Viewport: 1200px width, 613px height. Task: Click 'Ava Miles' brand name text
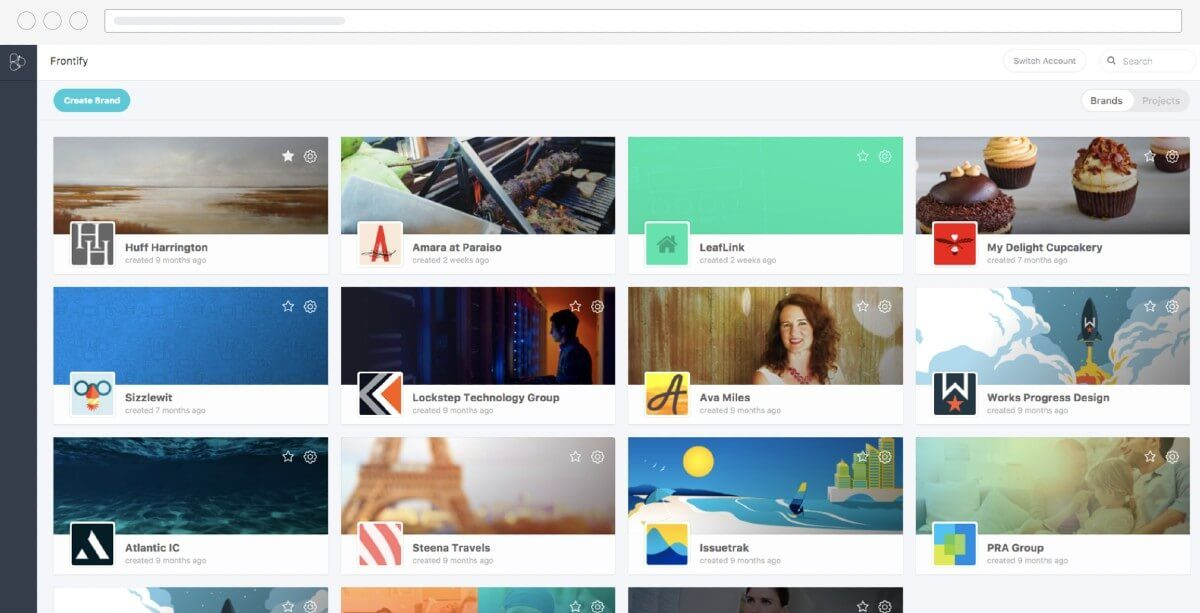725,397
